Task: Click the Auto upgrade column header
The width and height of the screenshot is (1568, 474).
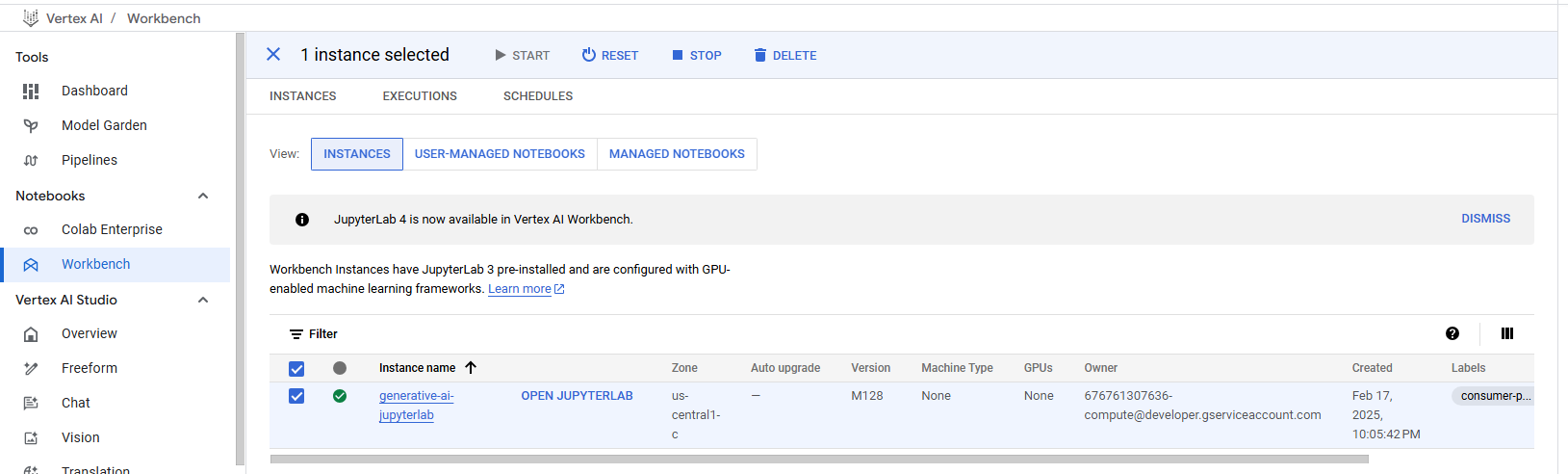Action: (785, 368)
